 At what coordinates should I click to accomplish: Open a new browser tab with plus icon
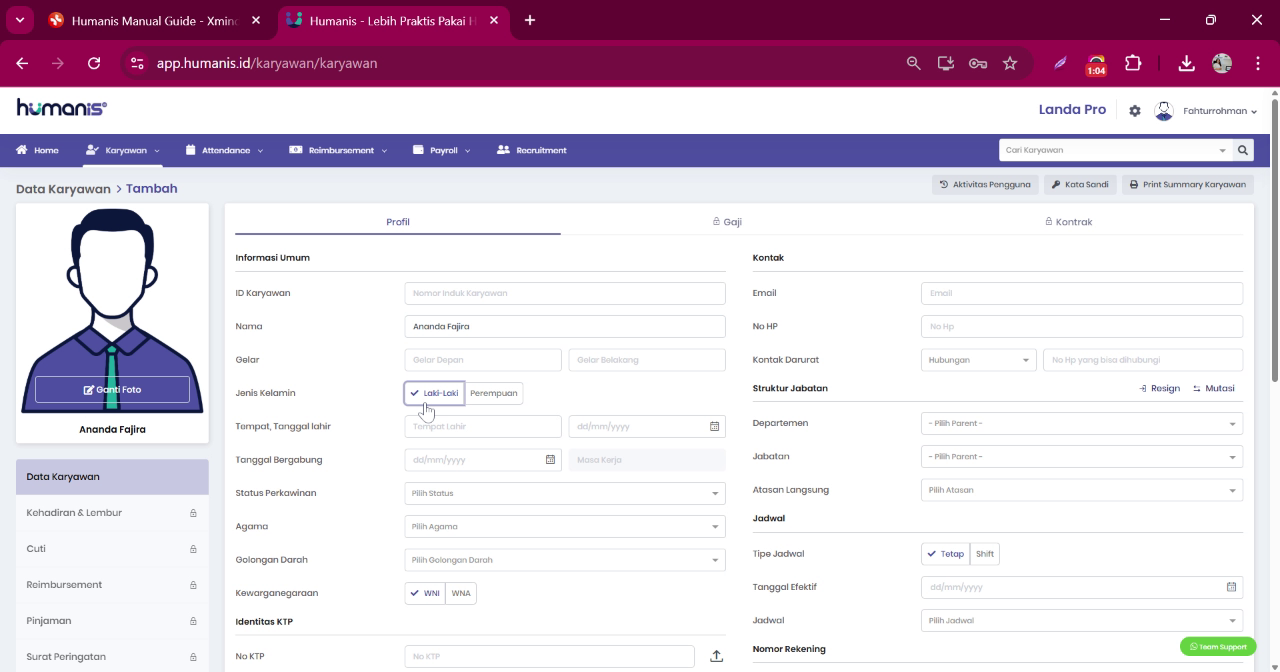tap(530, 20)
